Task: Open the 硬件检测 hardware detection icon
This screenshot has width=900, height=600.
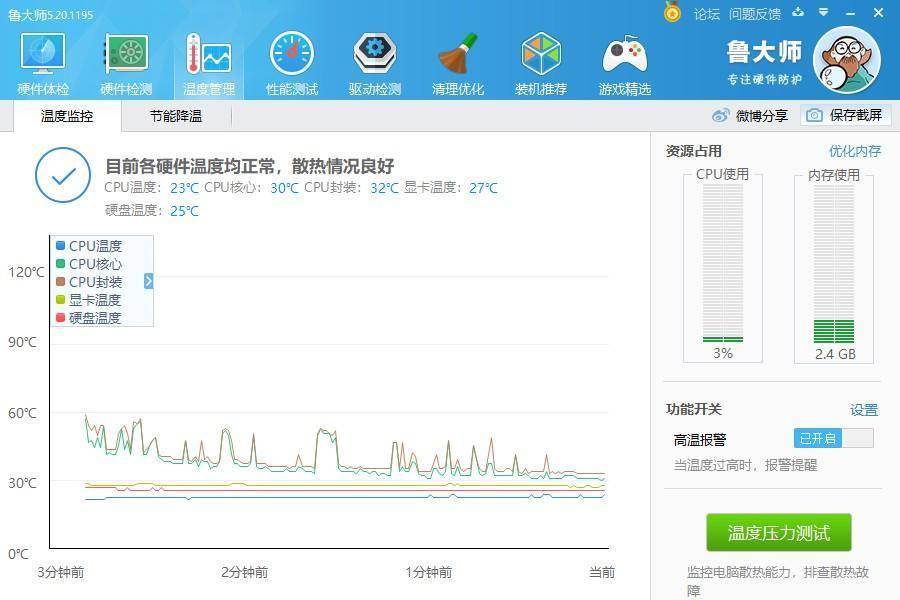Action: click(126, 53)
